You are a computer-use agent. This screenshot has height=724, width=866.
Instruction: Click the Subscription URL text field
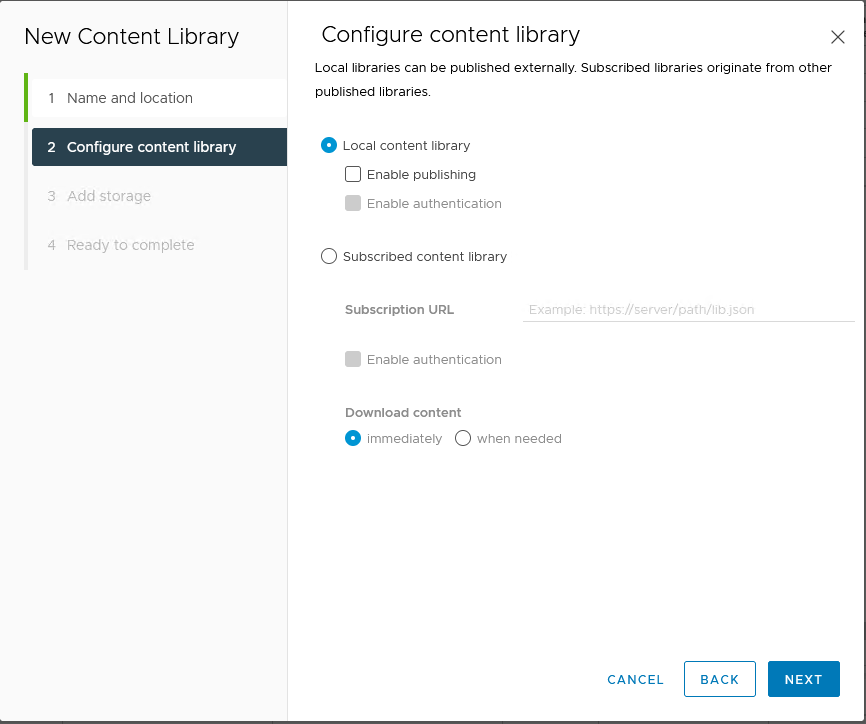coord(688,309)
